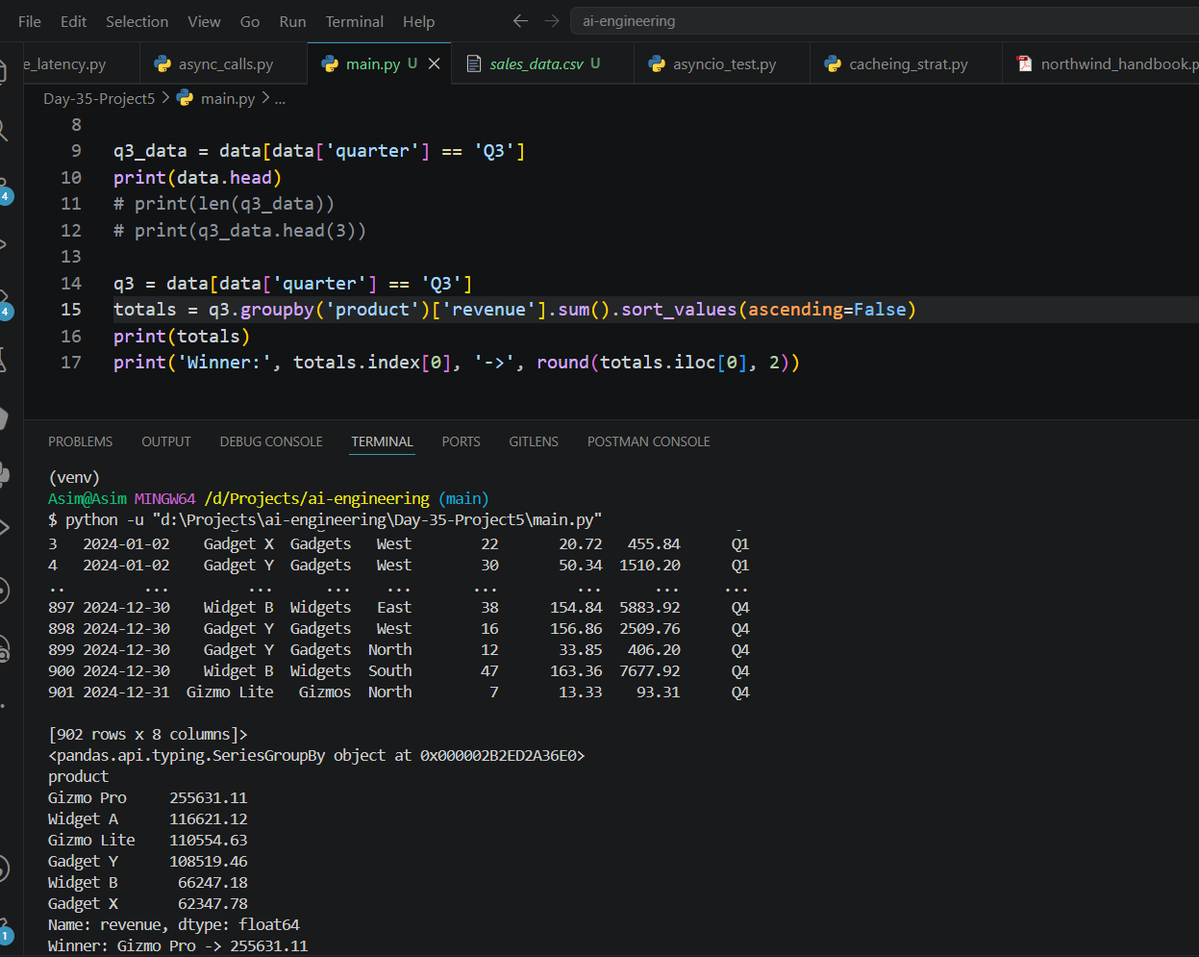This screenshot has height=957, width=1199.
Task: Open the View menu
Action: click(204, 21)
